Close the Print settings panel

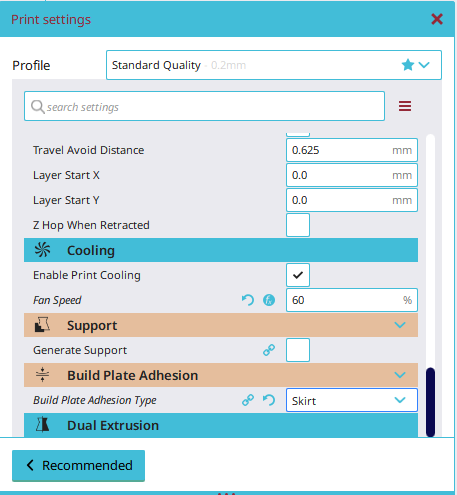click(x=437, y=19)
